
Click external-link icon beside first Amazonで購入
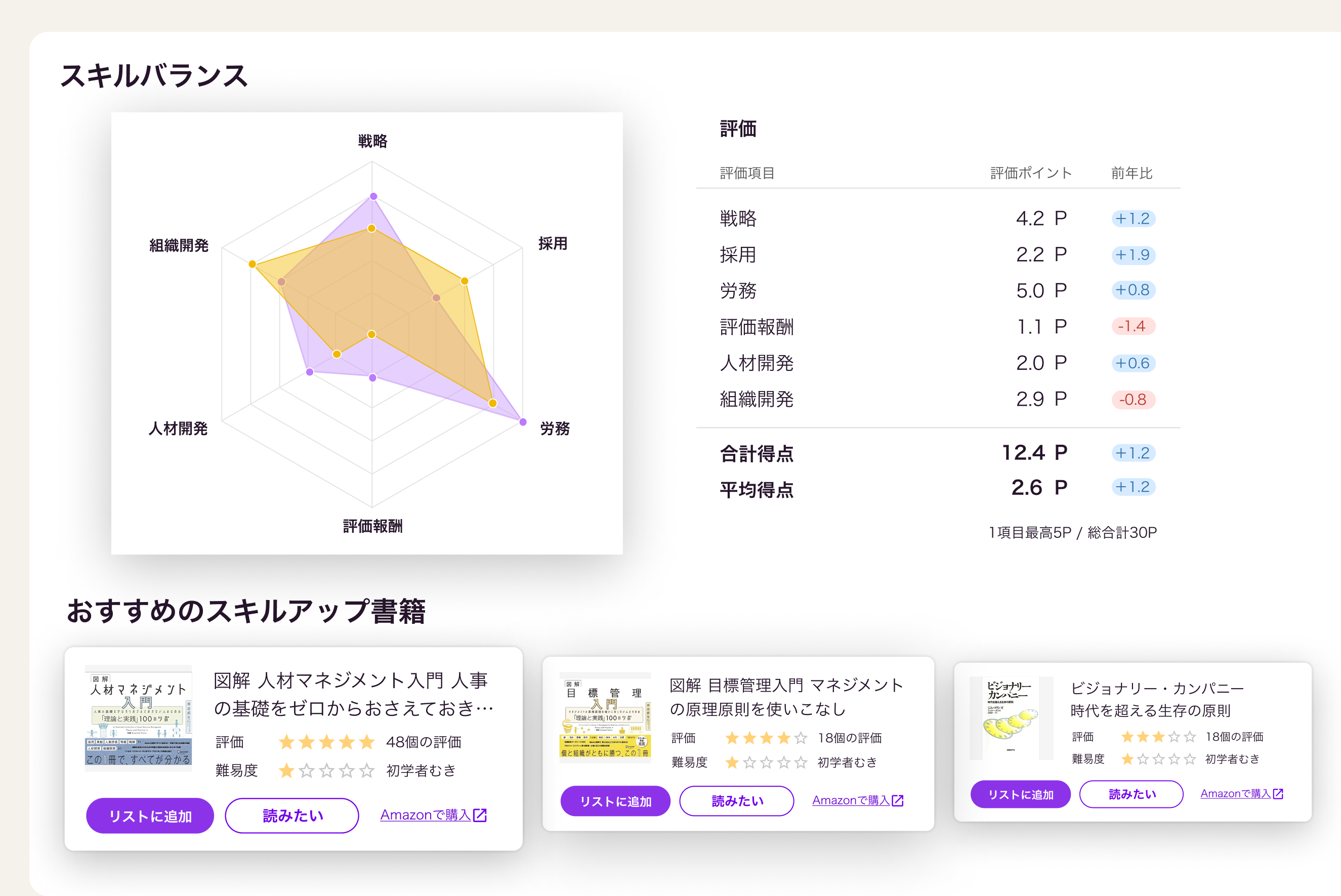480,815
